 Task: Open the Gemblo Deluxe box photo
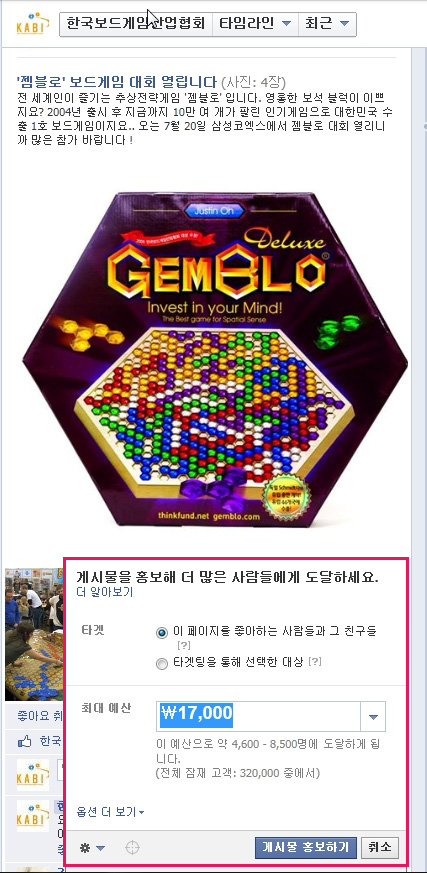coord(214,359)
